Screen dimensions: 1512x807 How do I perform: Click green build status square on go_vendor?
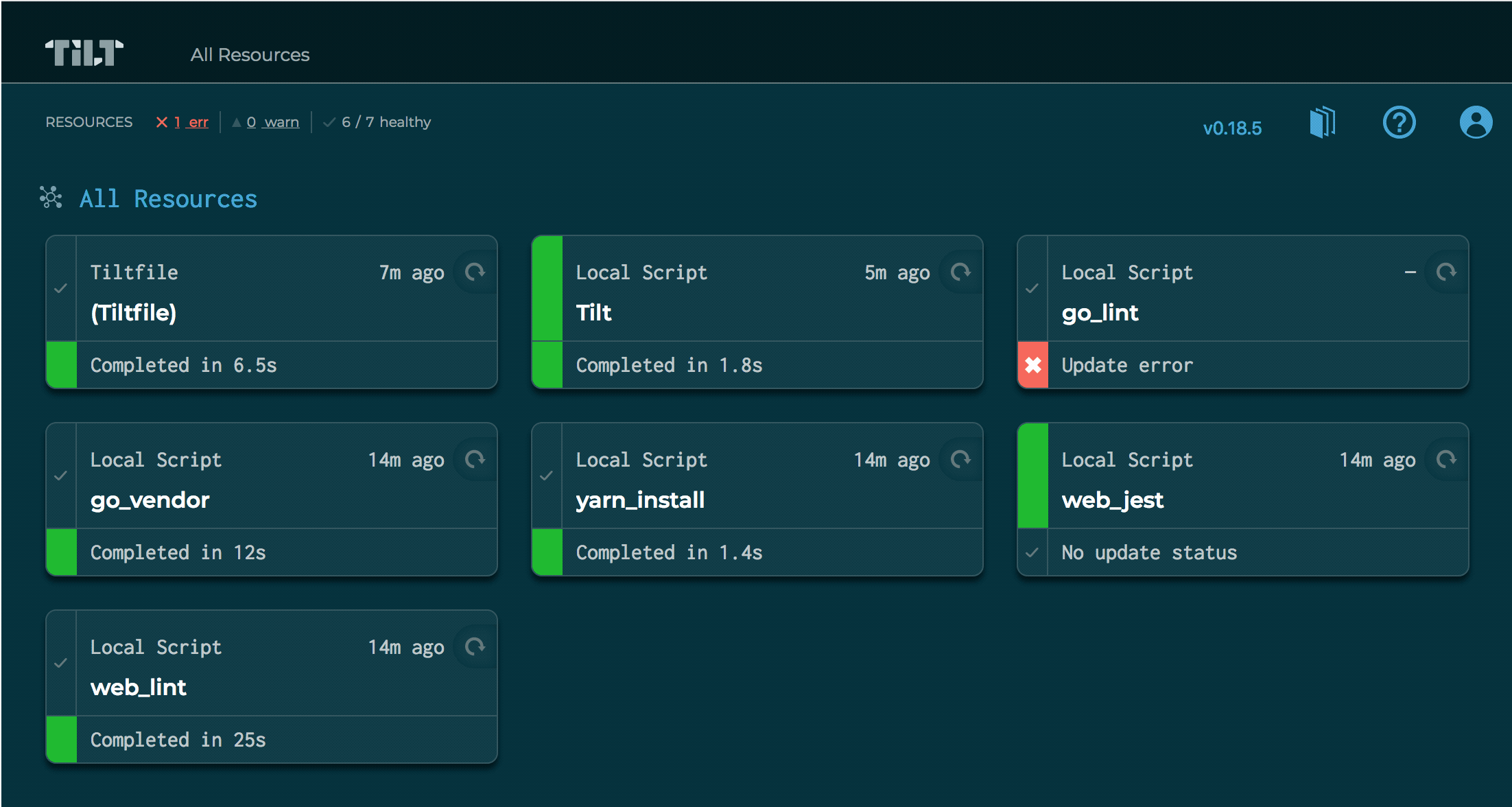tap(62, 552)
